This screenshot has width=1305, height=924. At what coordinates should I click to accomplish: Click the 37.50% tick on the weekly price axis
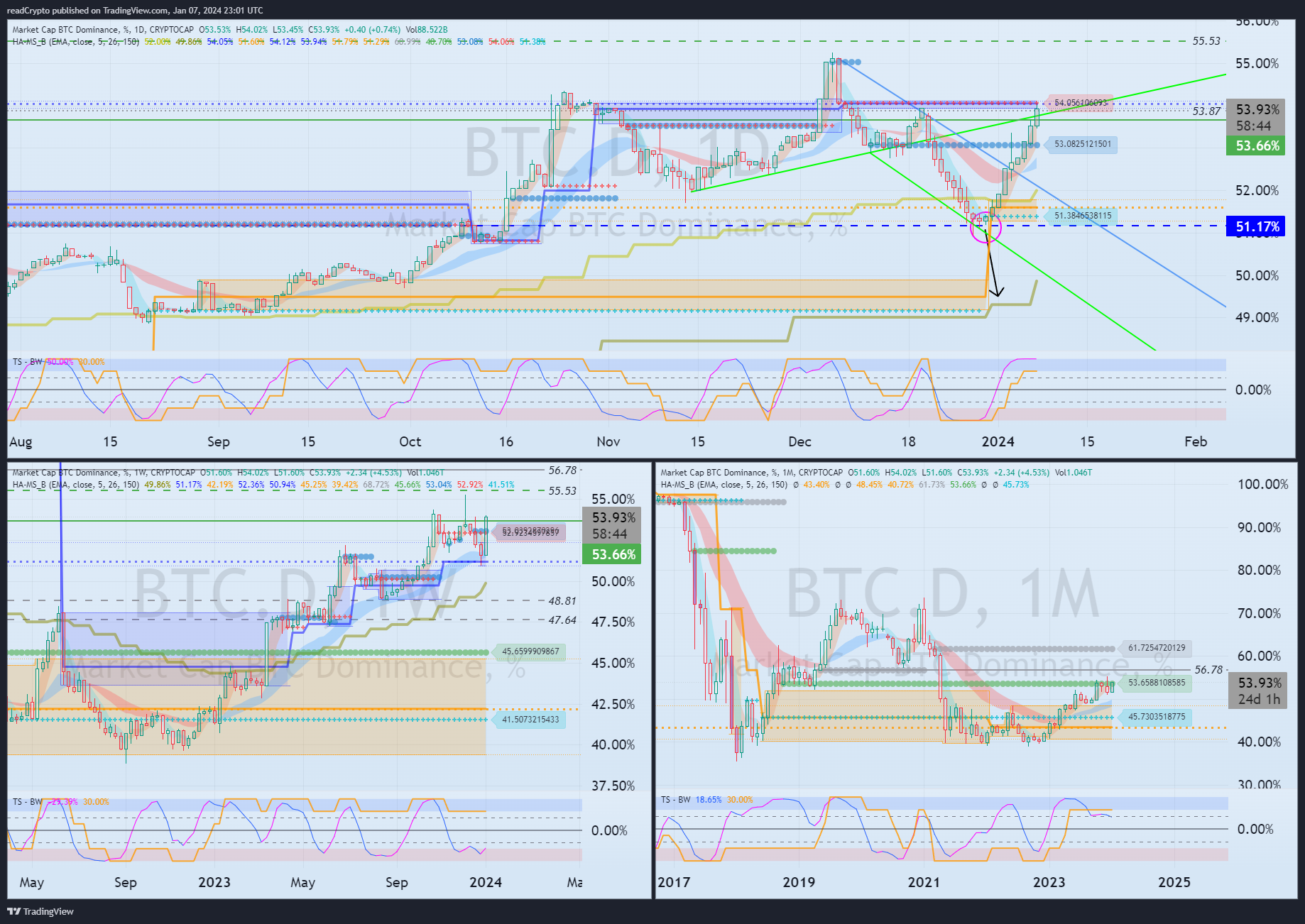pyautogui.click(x=613, y=786)
